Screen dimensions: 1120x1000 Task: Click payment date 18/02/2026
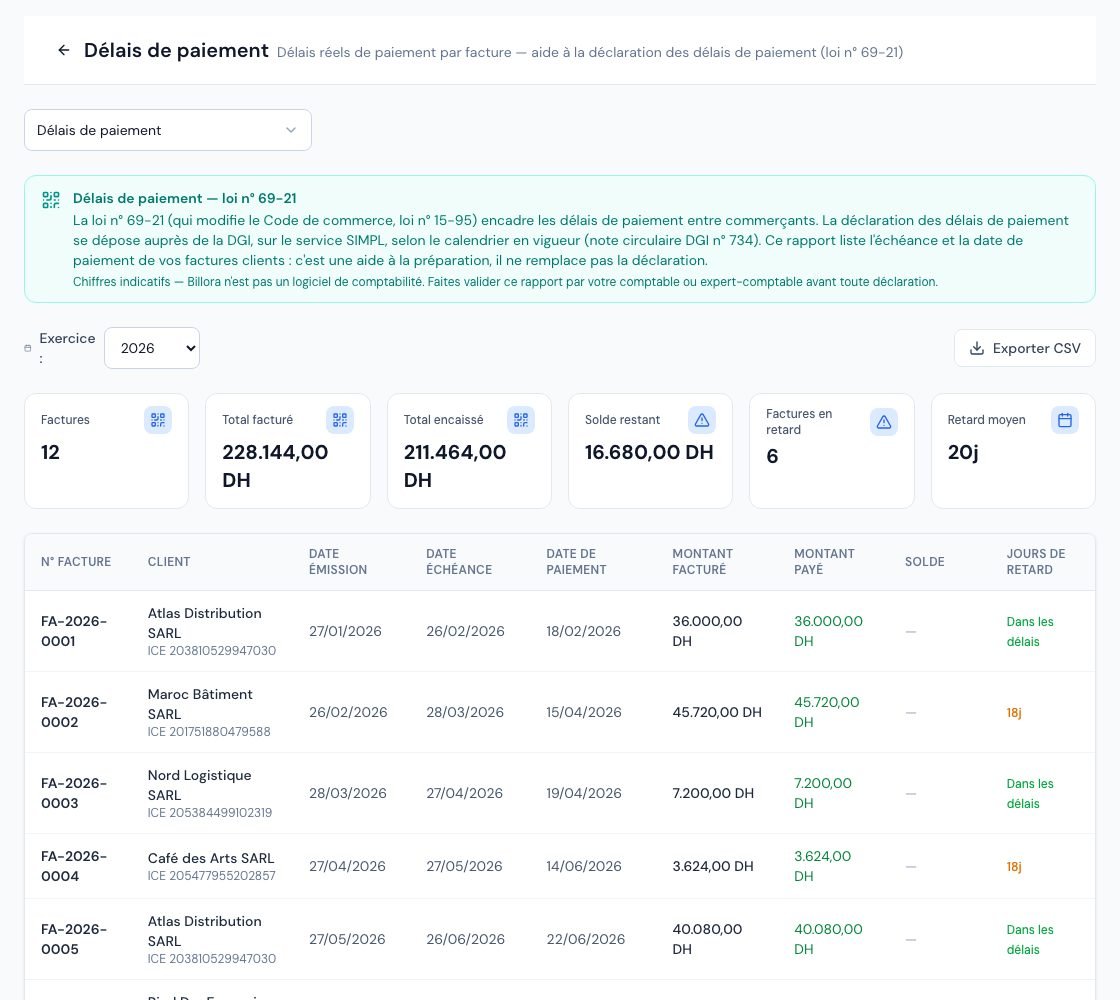point(583,631)
